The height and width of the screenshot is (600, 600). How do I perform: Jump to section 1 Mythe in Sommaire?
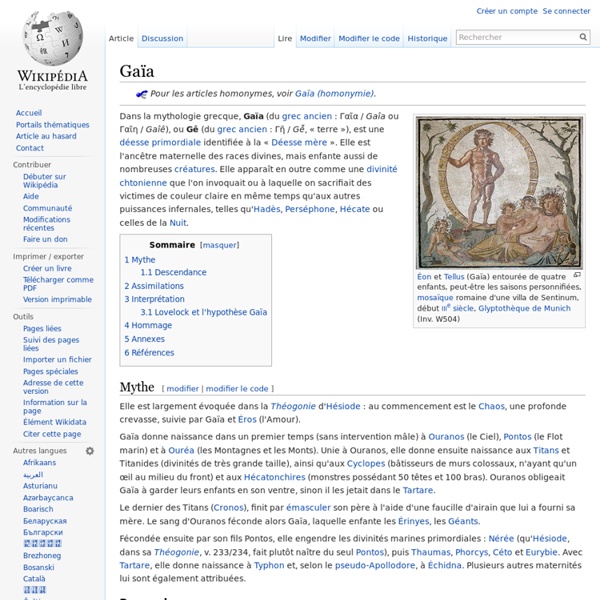(140, 260)
